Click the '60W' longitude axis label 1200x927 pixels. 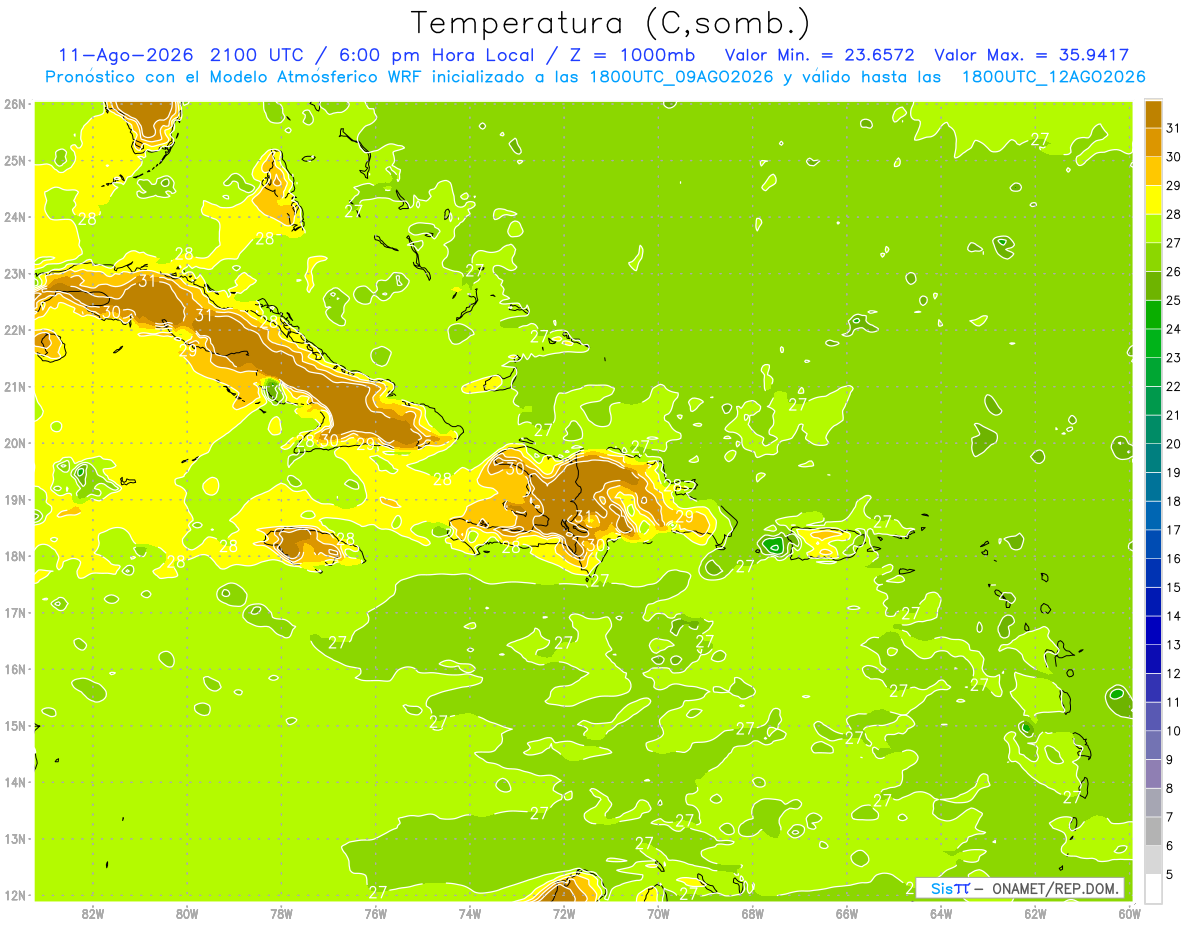[1129, 913]
